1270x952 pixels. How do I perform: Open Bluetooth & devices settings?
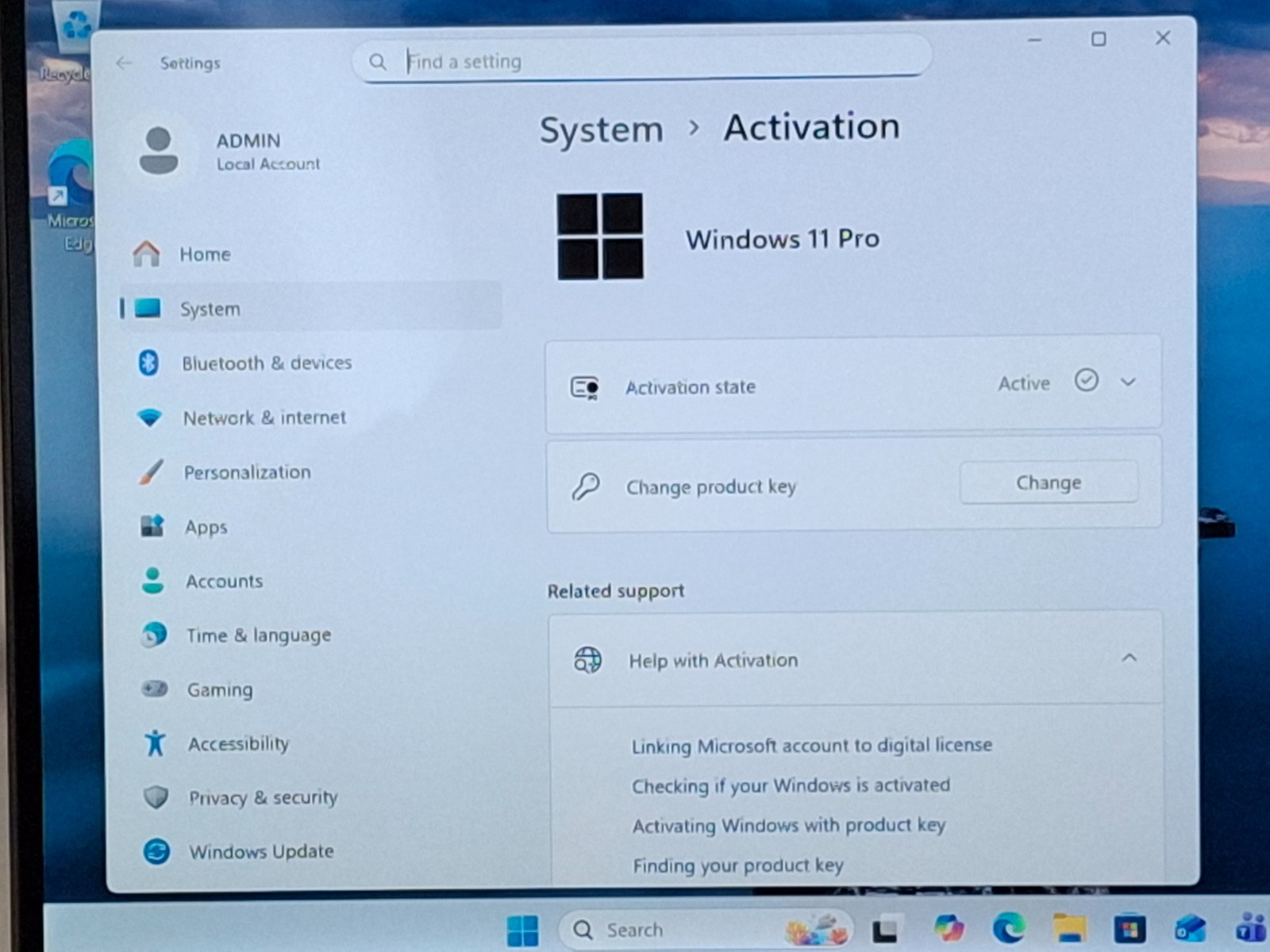(267, 363)
